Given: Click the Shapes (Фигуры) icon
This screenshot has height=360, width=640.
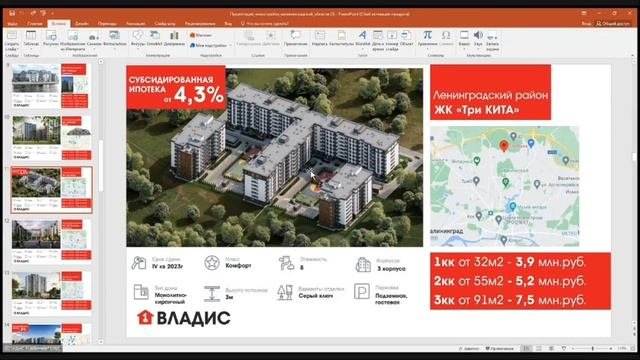Looking at the screenshot, I should 138,36.
